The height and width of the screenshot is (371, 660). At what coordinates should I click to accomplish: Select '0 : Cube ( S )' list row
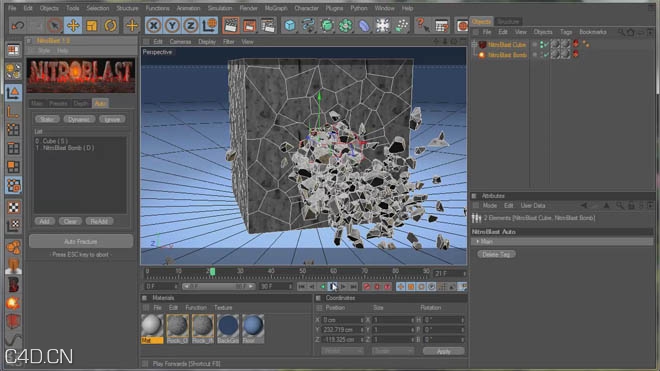click(x=80, y=141)
